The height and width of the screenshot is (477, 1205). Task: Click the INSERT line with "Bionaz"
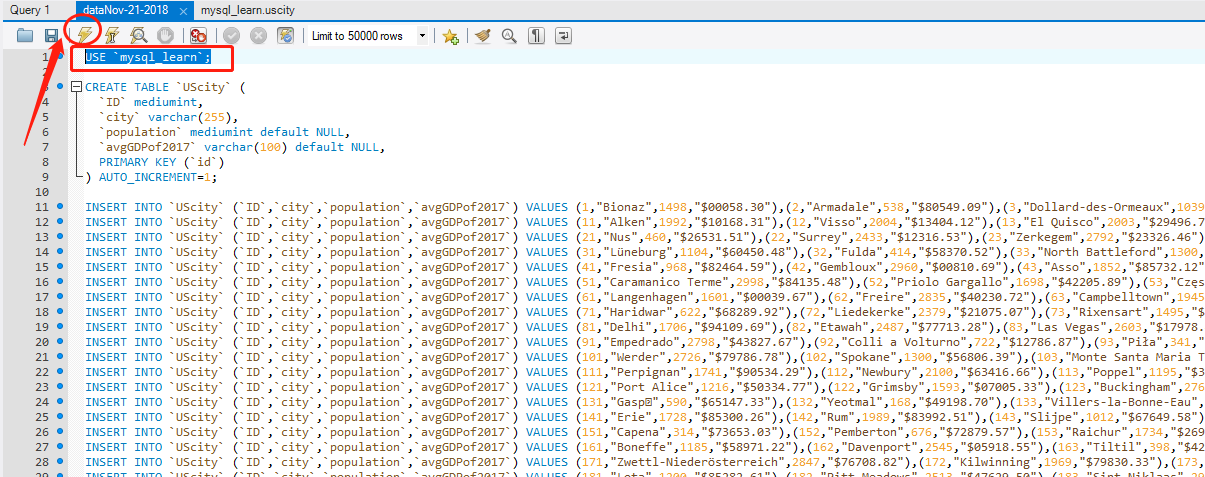click(644, 207)
